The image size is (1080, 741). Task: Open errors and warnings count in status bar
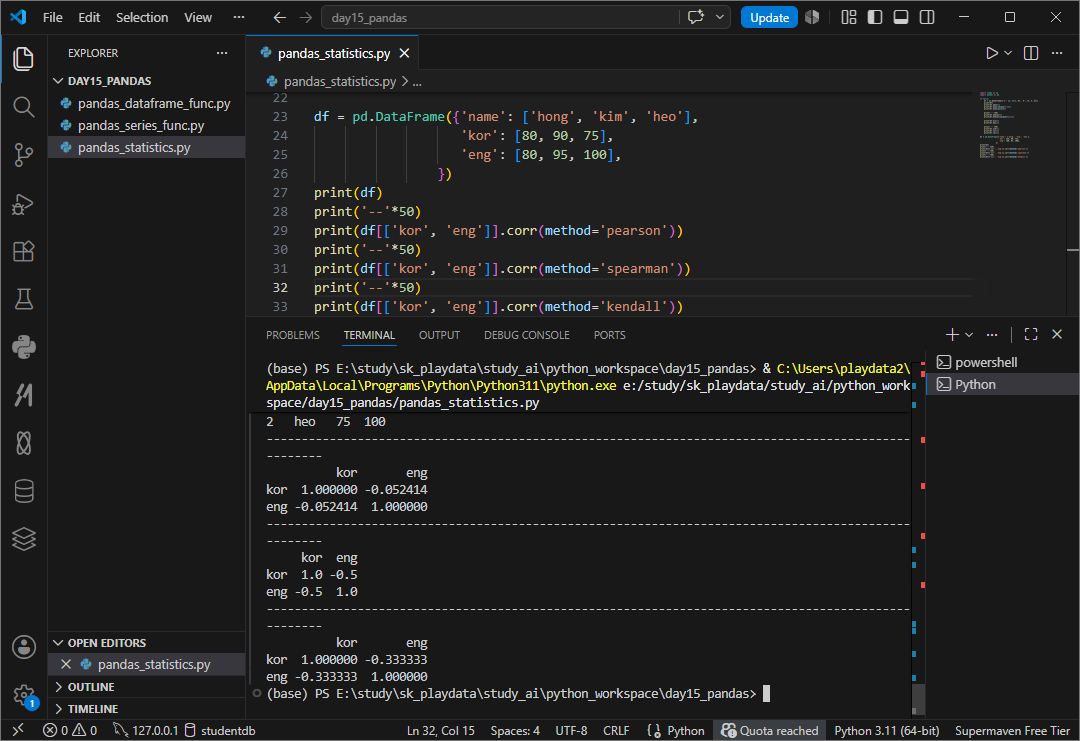click(70, 730)
